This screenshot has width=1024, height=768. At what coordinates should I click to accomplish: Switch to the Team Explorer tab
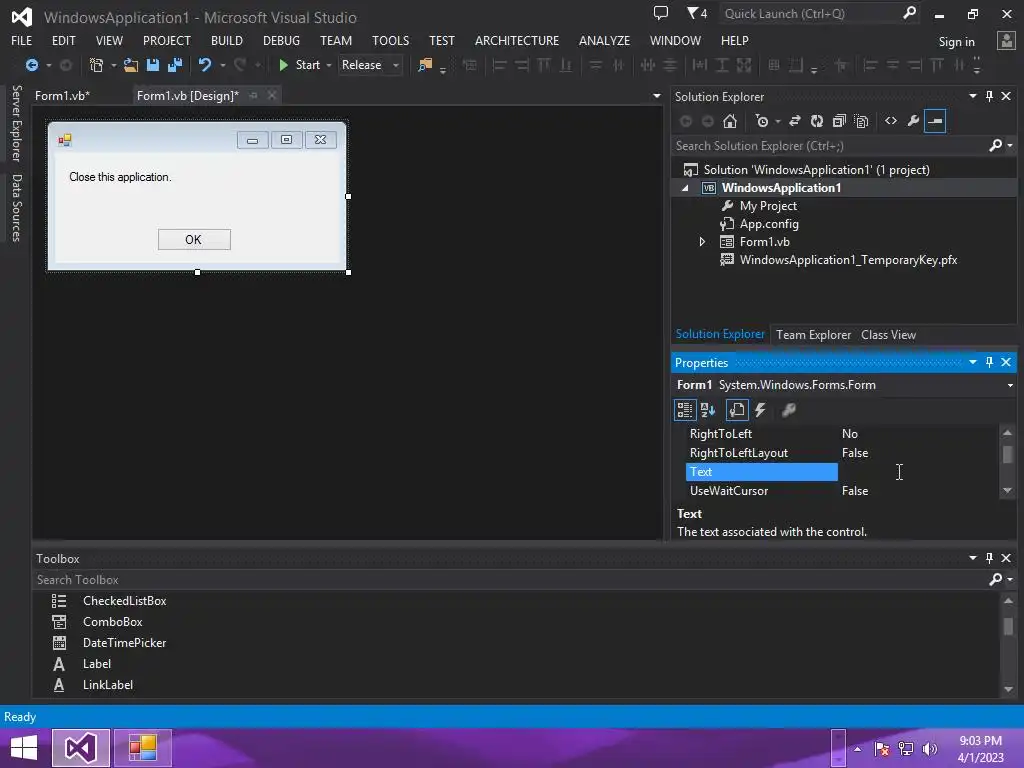click(813, 334)
